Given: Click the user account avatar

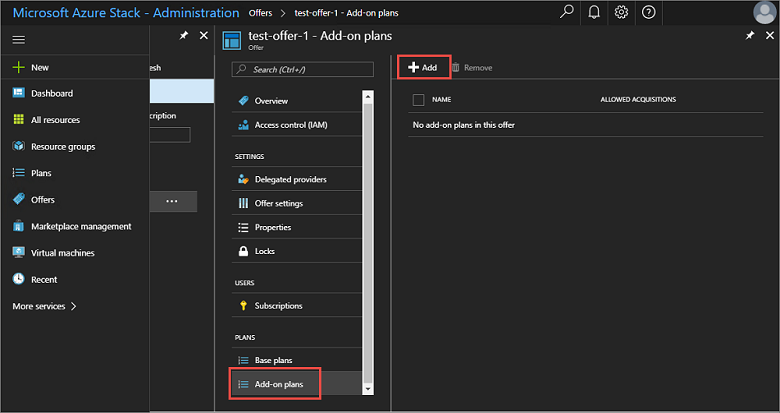Looking at the screenshot, I should 764,12.
